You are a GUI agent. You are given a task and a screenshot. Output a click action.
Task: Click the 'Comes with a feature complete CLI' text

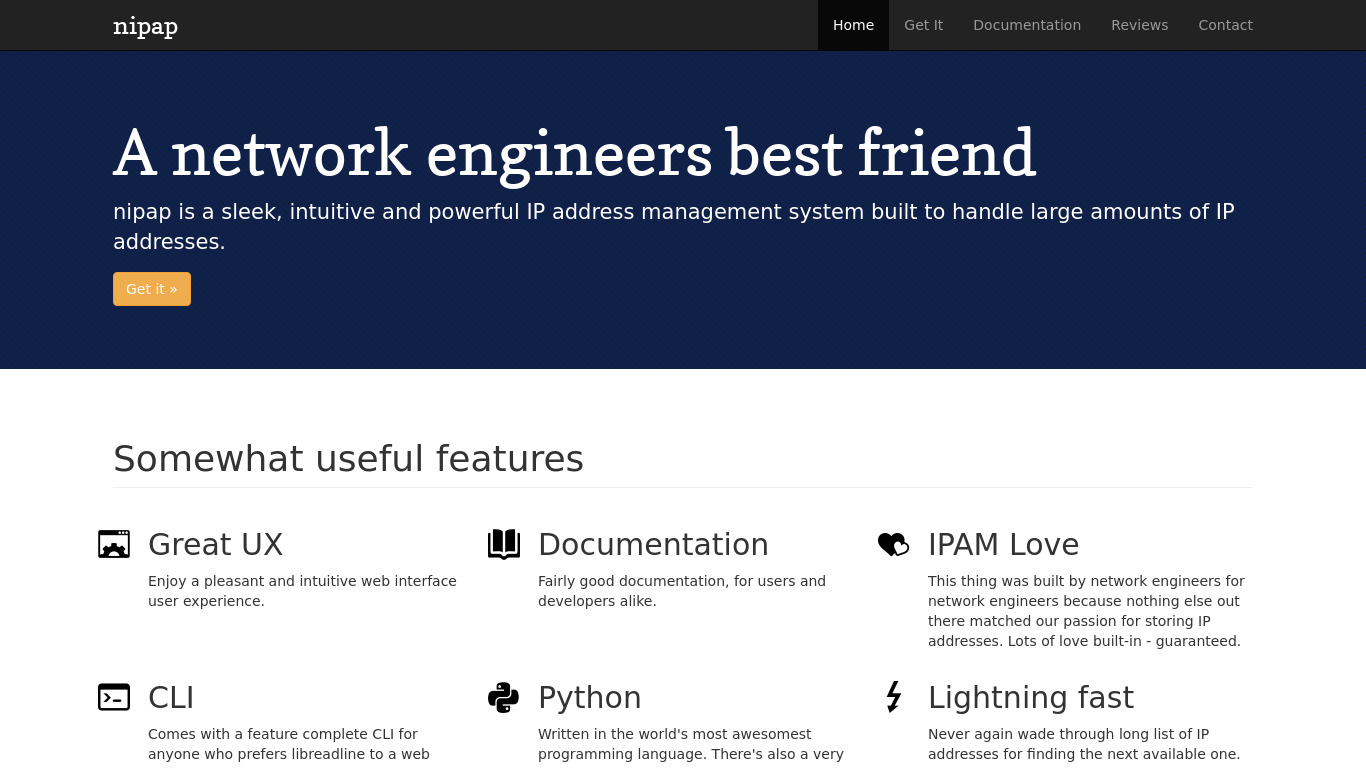[289, 744]
